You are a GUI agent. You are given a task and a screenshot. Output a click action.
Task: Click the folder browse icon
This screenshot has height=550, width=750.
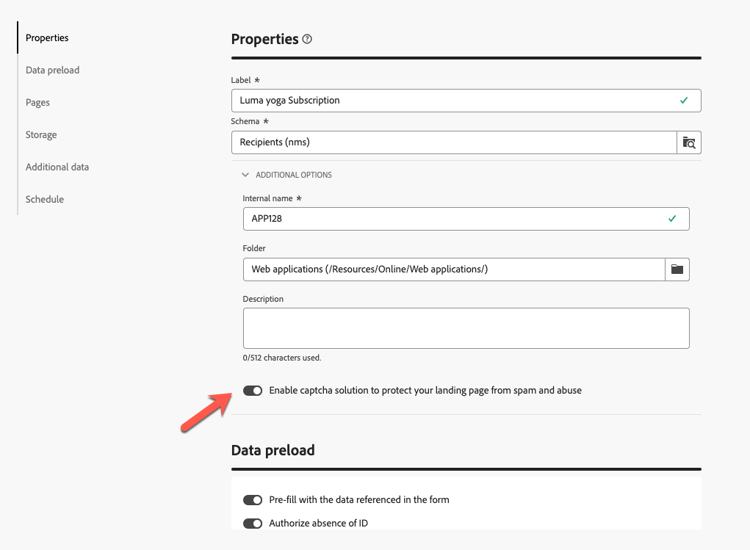(677, 269)
